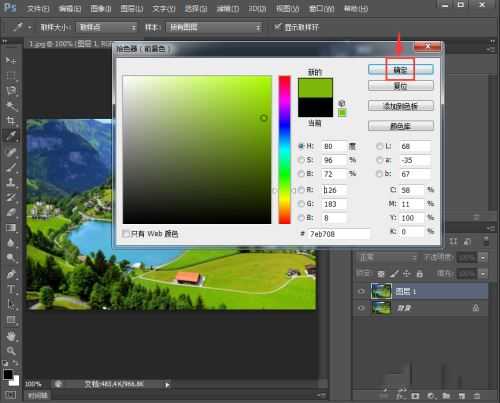The image size is (500, 403).
Task: Select the S saturation radio button
Action: (x=301, y=160)
